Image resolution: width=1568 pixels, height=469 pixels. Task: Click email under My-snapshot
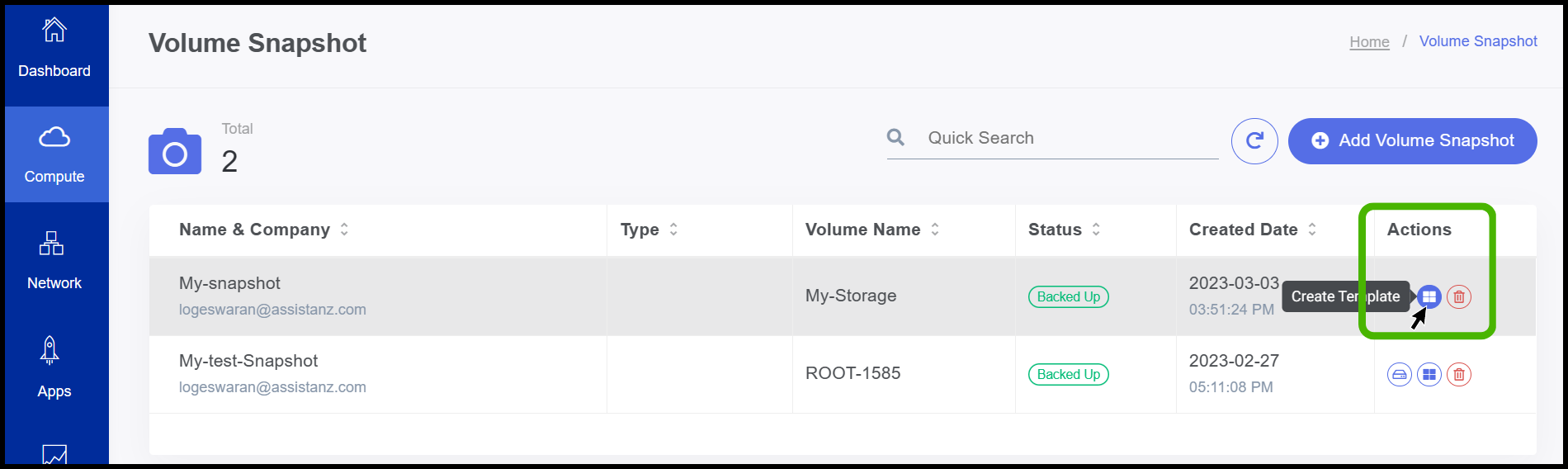pyautogui.click(x=272, y=310)
